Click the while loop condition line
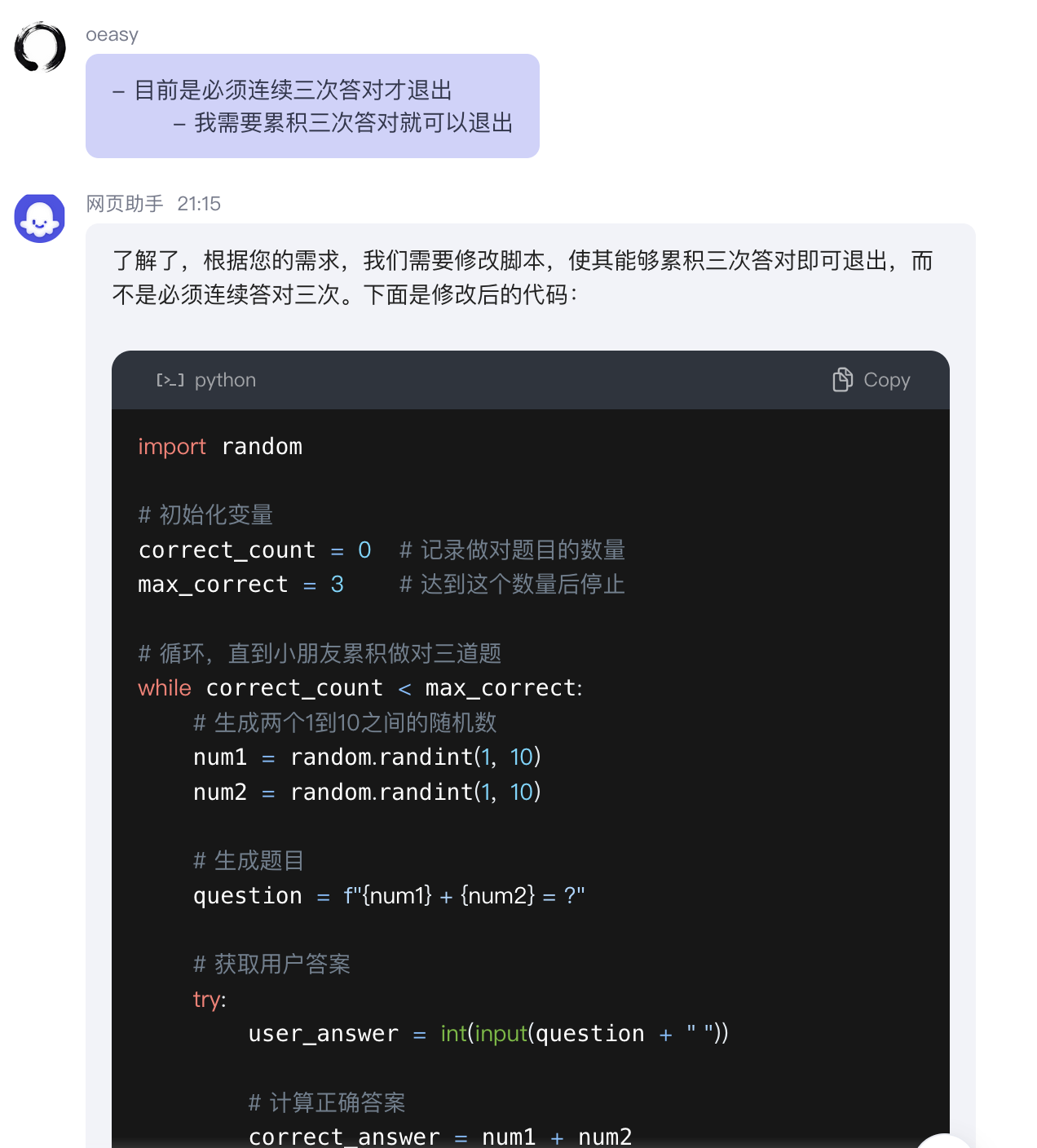 click(x=360, y=688)
